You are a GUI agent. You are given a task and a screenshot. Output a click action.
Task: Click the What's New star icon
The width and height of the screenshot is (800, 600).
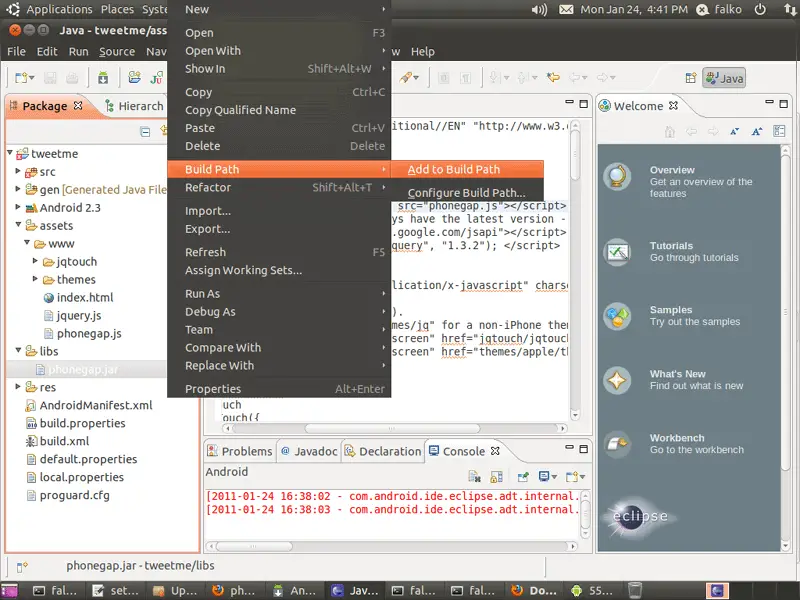pyautogui.click(x=617, y=380)
